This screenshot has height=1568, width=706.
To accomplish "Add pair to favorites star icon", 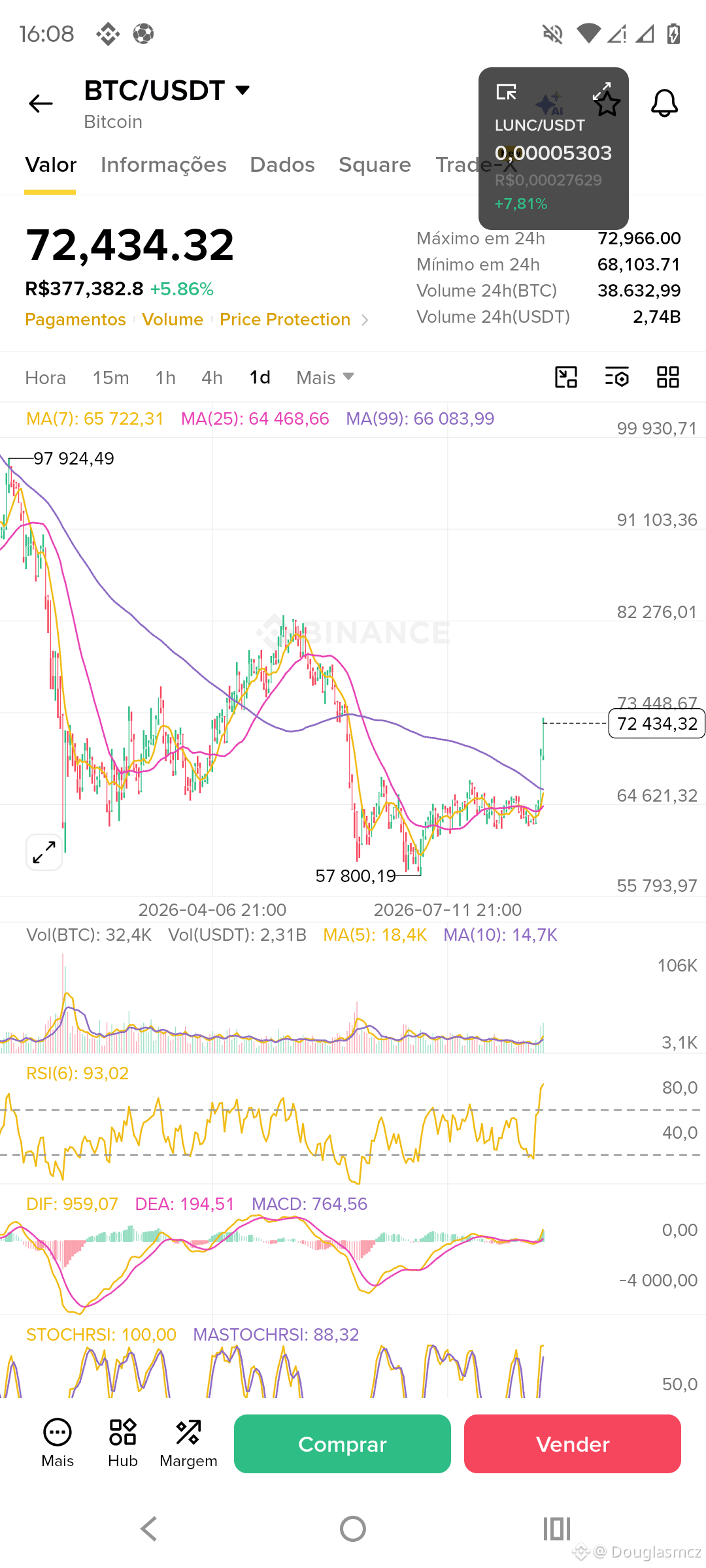I will (607, 103).
